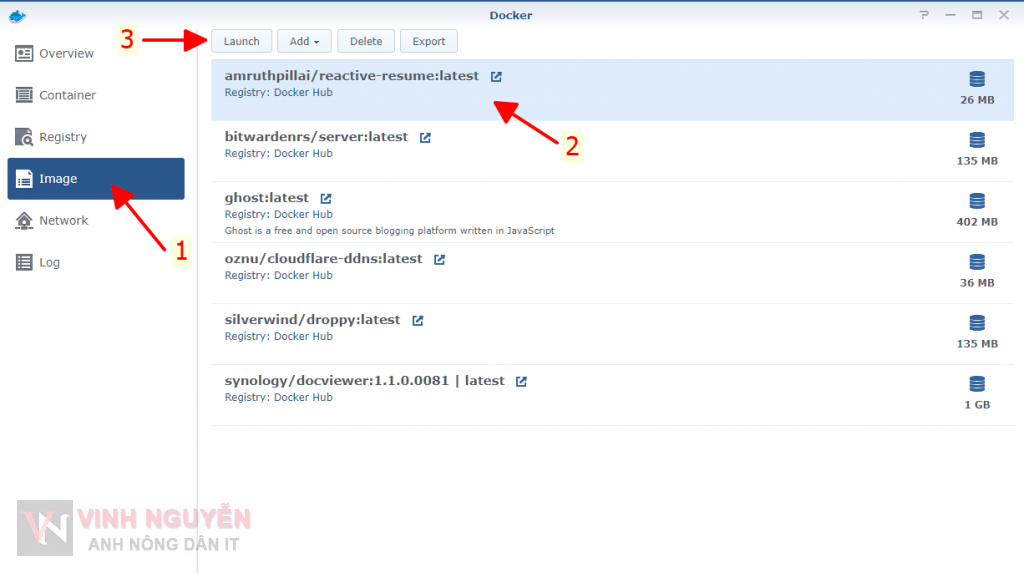Click the Delete button
The height and width of the screenshot is (573, 1024).
(x=366, y=41)
